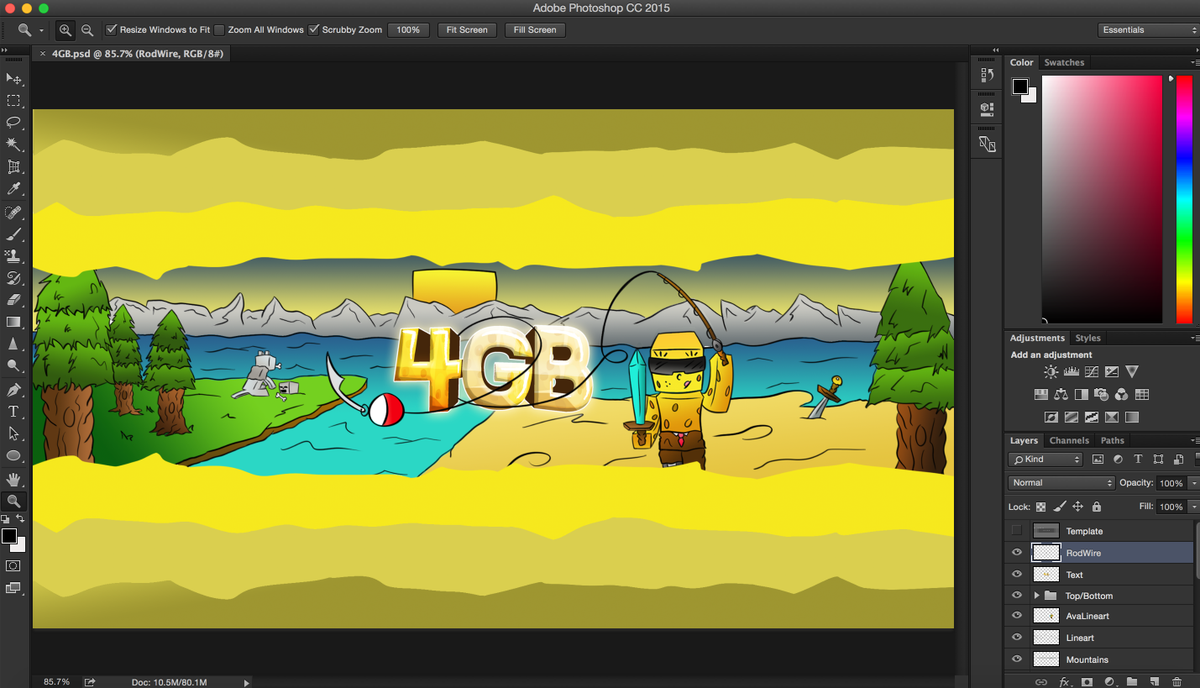Add a Brightness/Contrast adjustment
Screen dimensions: 1200x688
coord(1051,372)
